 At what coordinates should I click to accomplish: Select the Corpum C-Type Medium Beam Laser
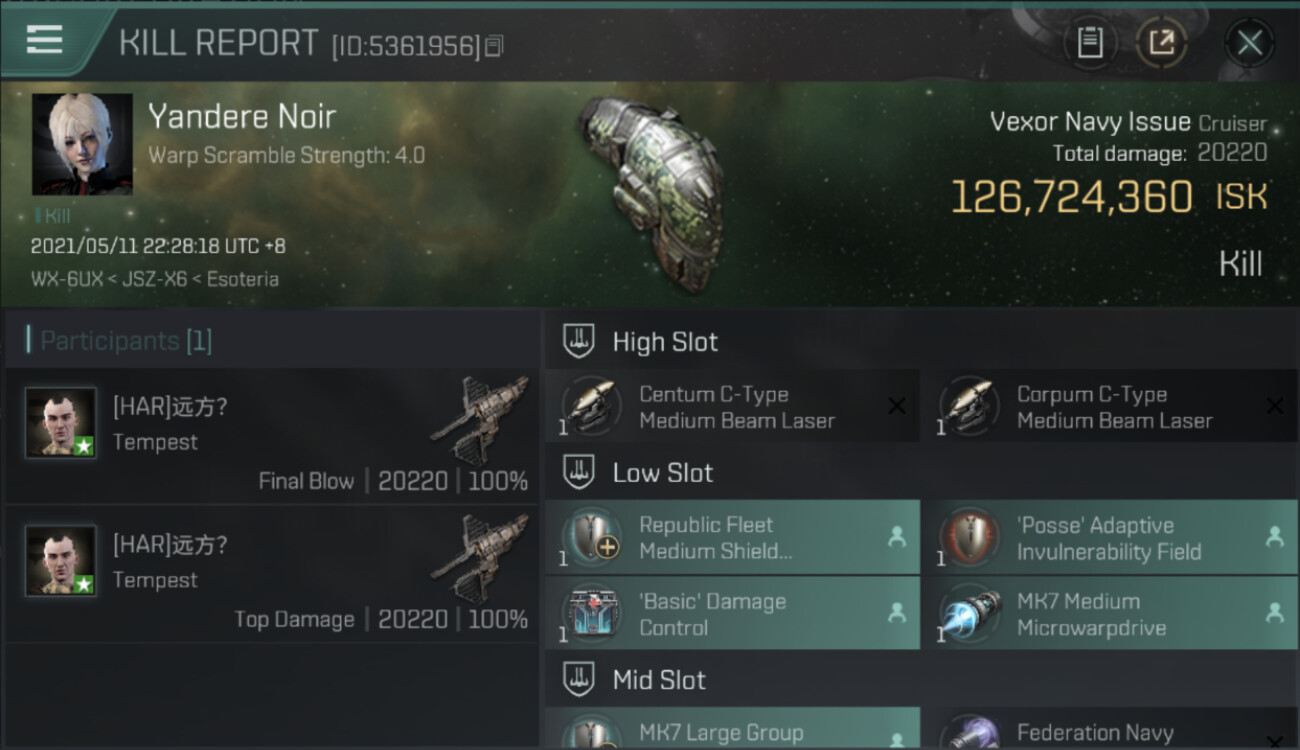click(1110, 407)
